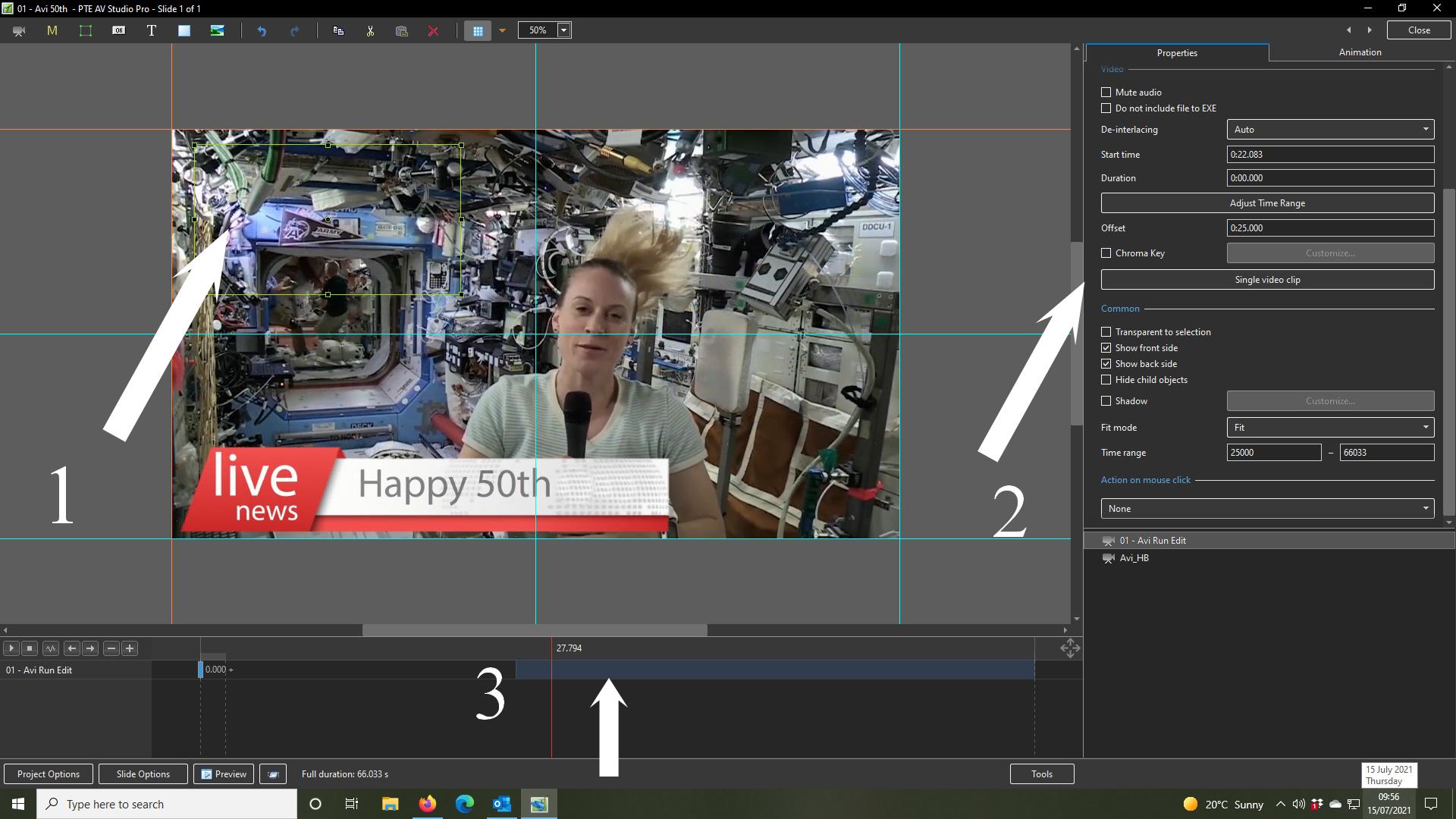Redo the last action
The height and width of the screenshot is (819, 1456).
pyautogui.click(x=294, y=31)
